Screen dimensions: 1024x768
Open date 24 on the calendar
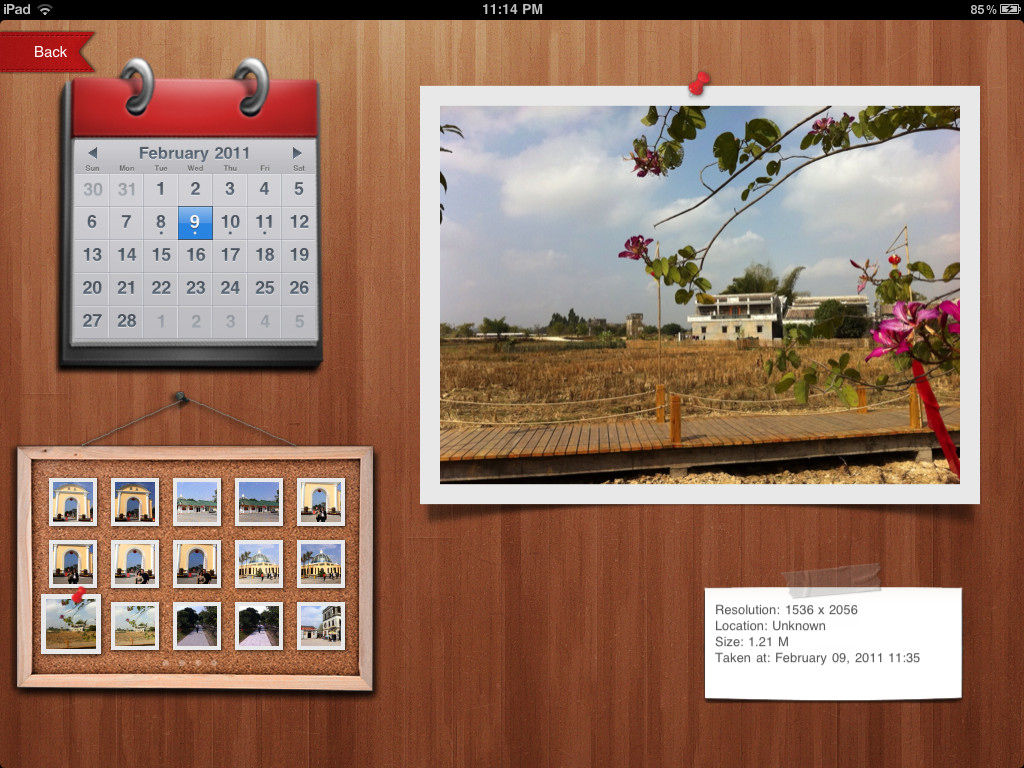(x=230, y=288)
